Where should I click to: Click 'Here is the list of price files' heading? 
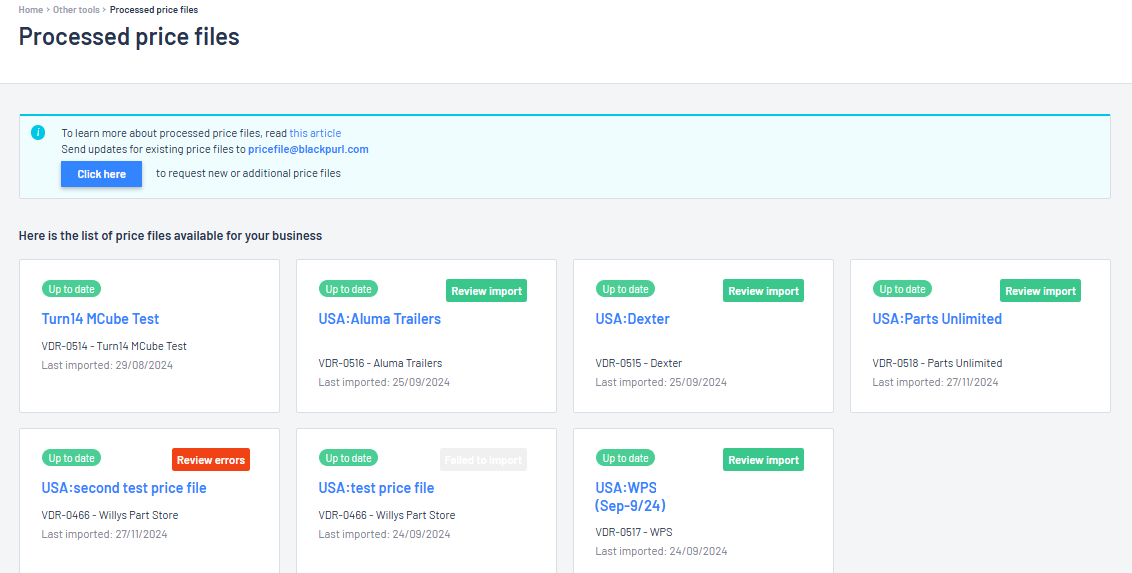[170, 236]
